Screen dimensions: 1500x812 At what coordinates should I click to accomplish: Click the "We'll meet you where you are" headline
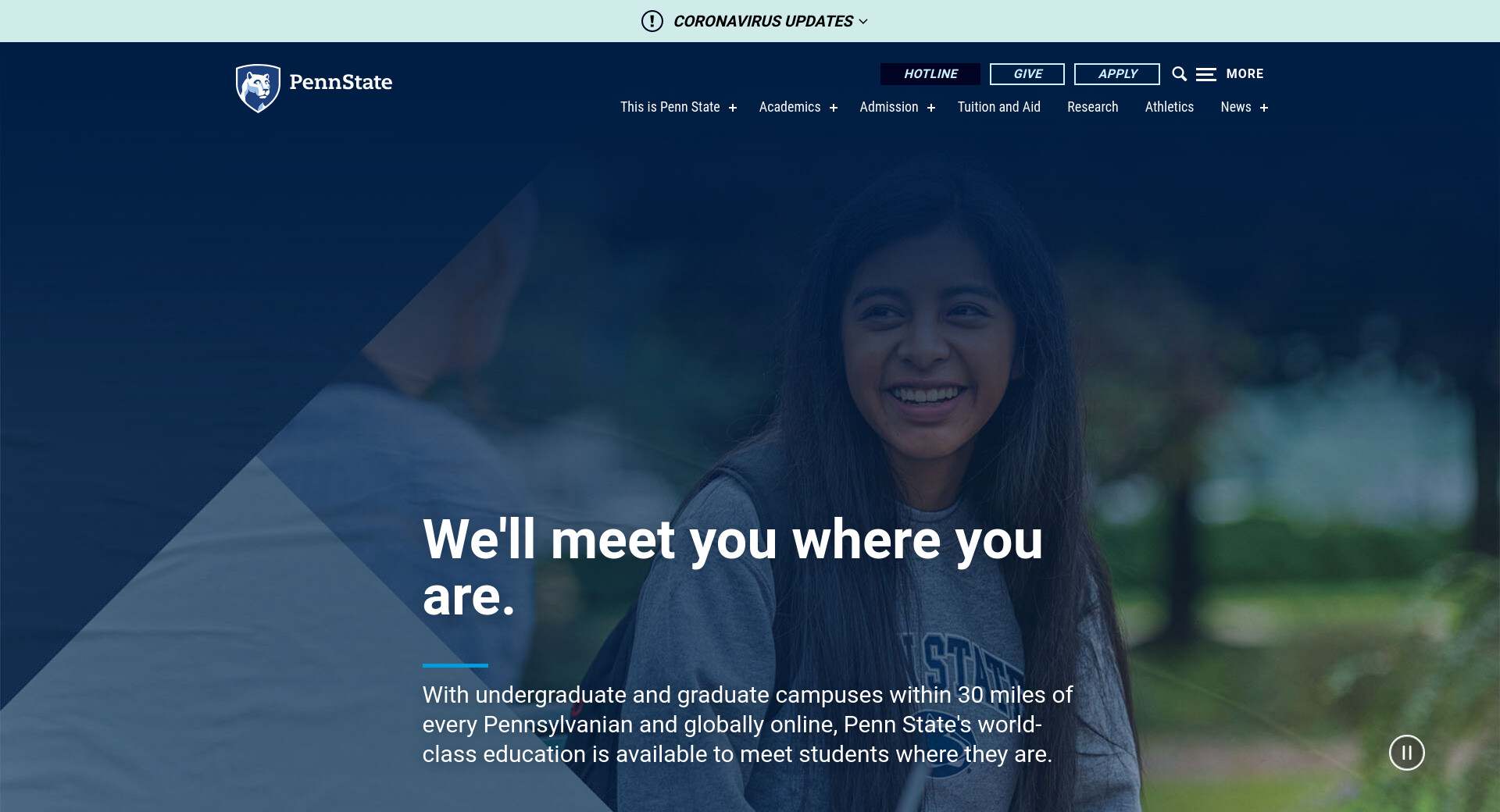tap(733, 568)
